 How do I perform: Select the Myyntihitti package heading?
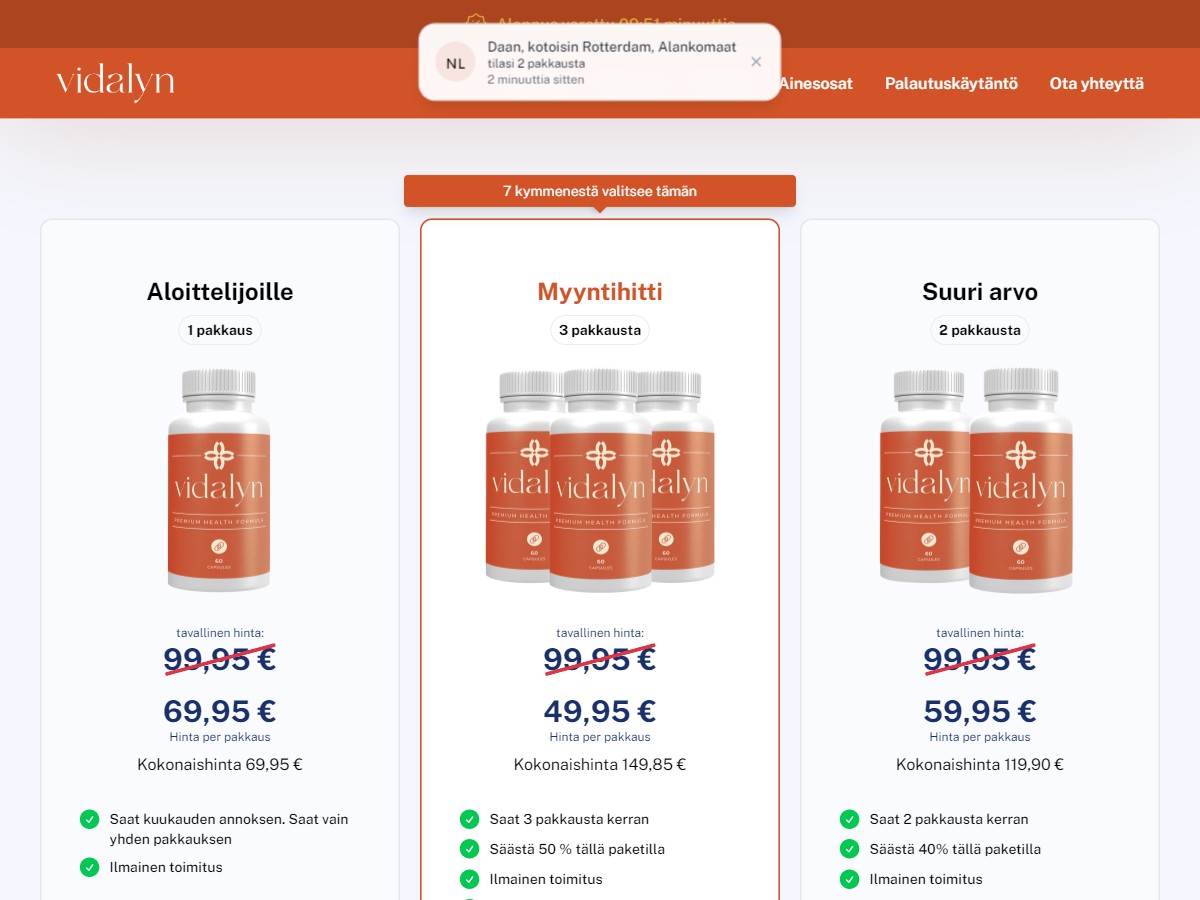(600, 292)
